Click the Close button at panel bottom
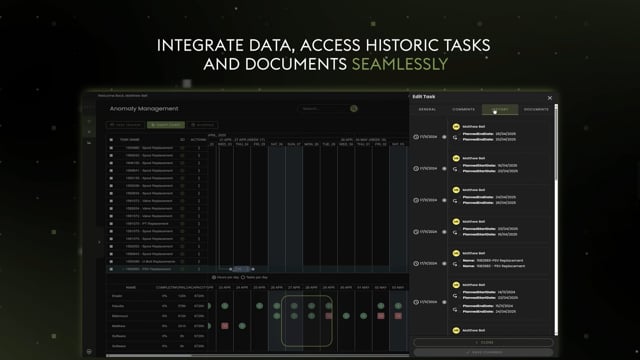The image size is (640, 360). (484, 342)
